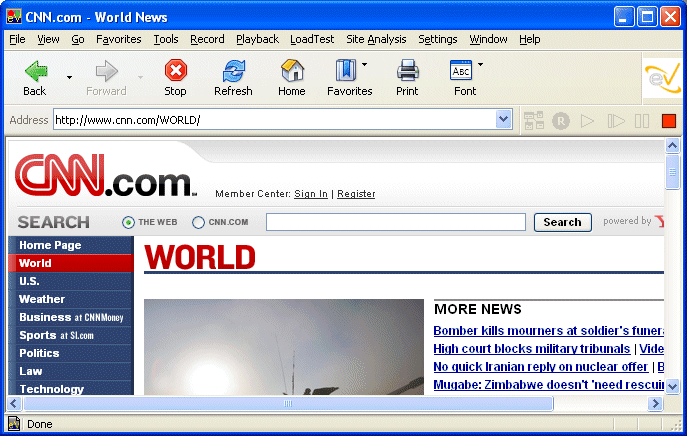Go to Home Page in CNN sidebar
The image size is (687, 436).
71,245
